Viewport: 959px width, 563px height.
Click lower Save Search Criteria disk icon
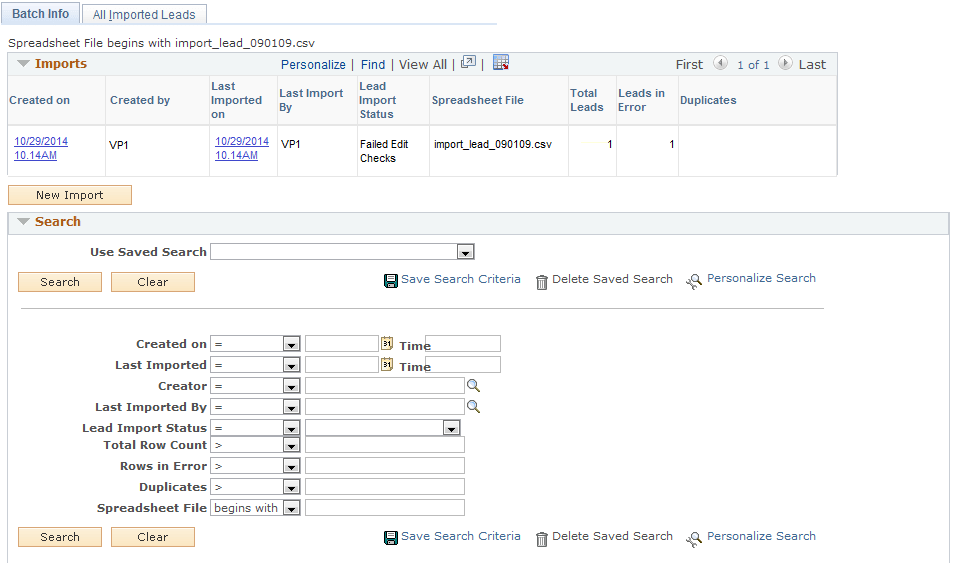pyautogui.click(x=390, y=538)
